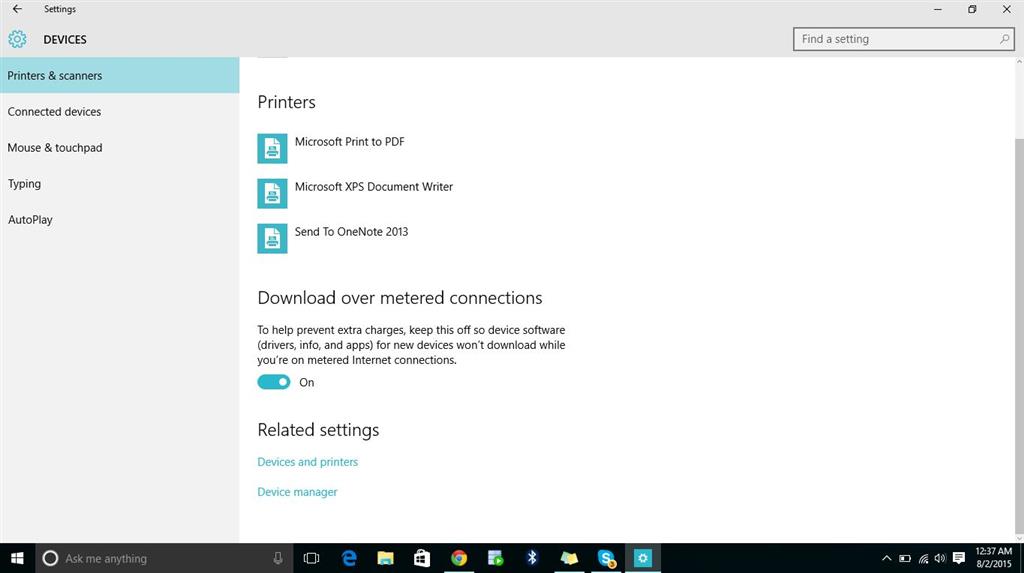Image resolution: width=1024 pixels, height=573 pixels.
Task: Open the Windows Start menu
Action: [18, 558]
